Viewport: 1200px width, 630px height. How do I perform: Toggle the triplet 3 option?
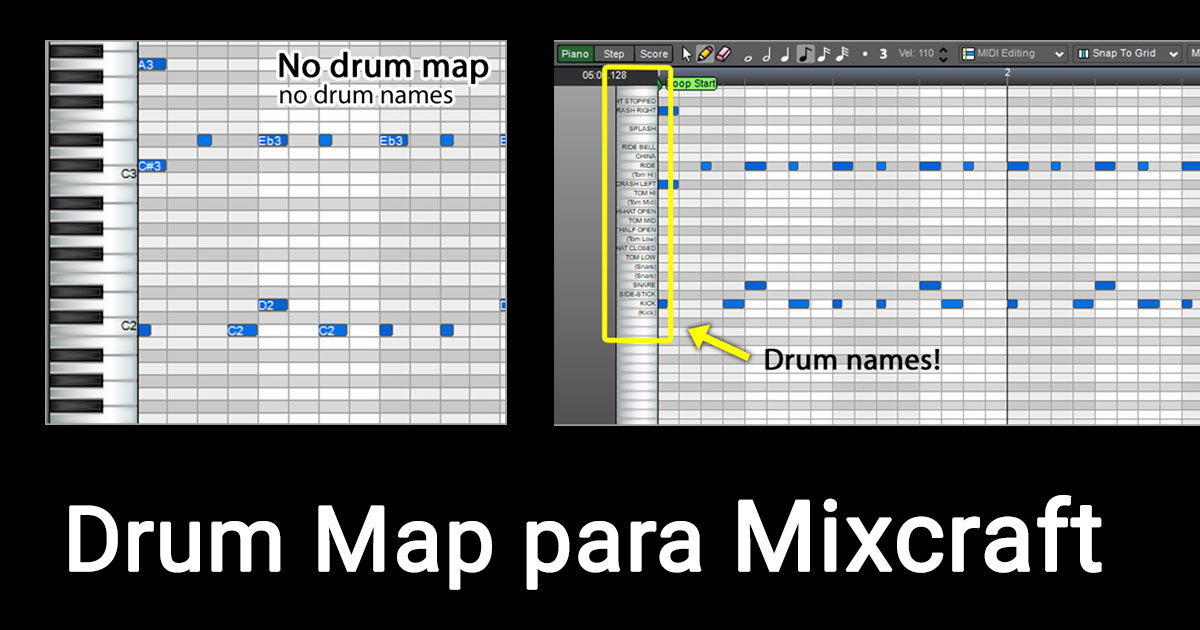point(883,54)
